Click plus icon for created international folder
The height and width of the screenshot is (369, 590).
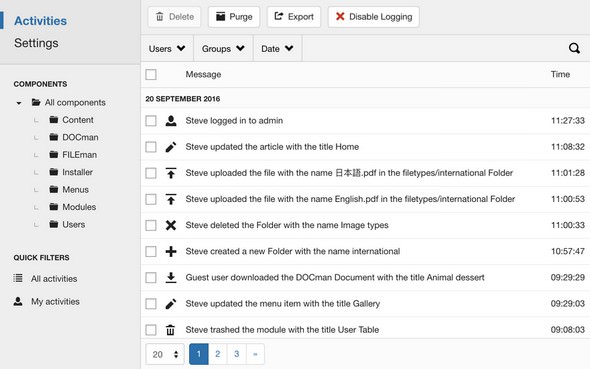(171, 251)
